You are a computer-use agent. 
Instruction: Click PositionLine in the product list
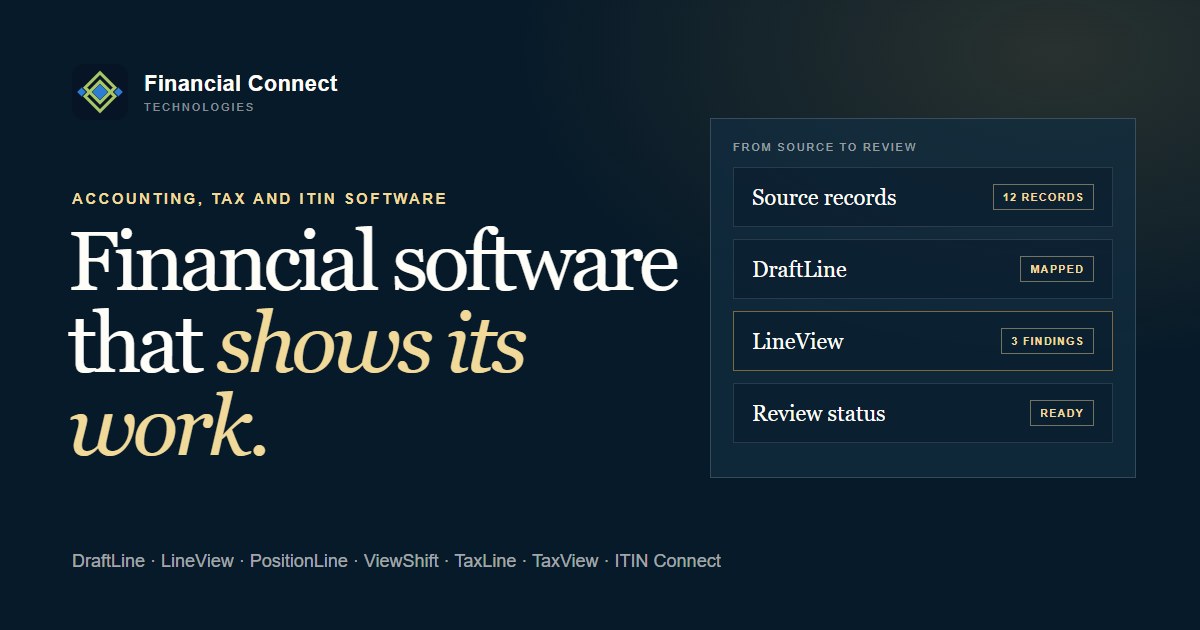[299, 561]
